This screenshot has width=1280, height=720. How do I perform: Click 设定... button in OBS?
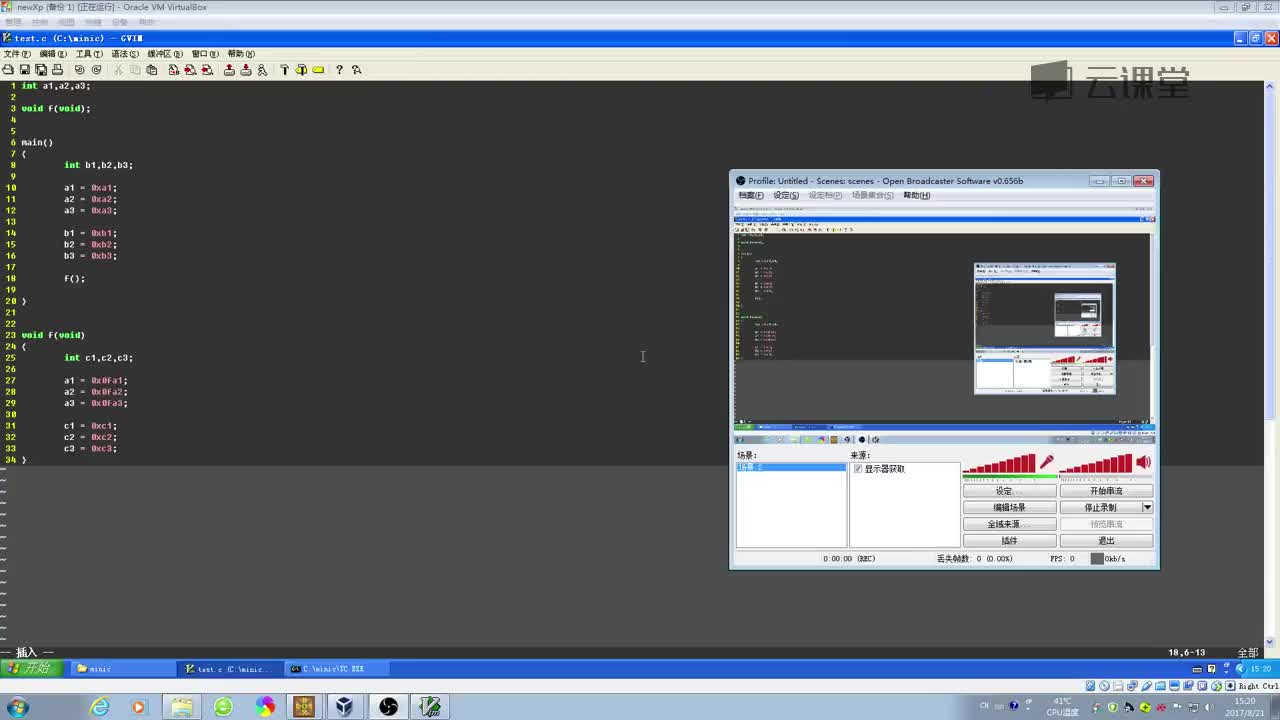click(x=1010, y=491)
